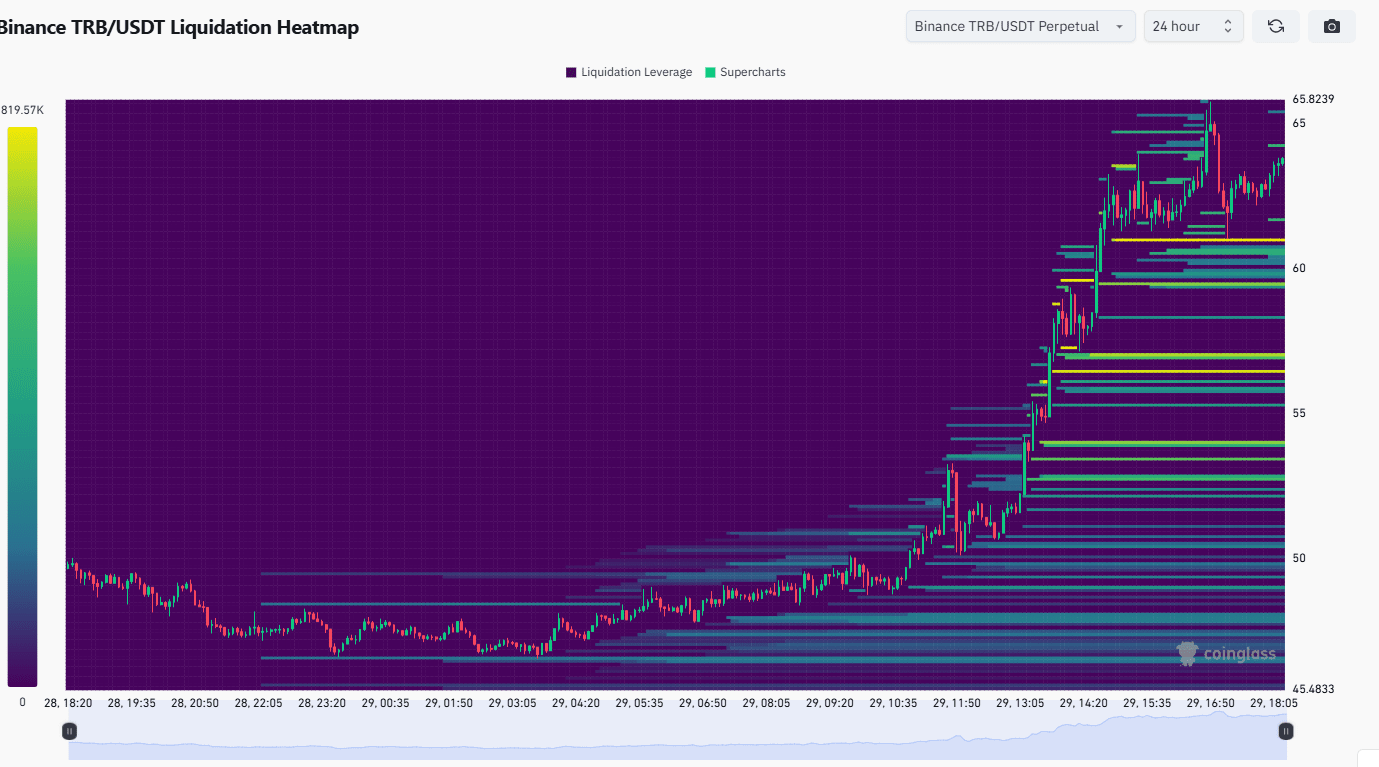The height and width of the screenshot is (767, 1379).
Task: Take a chart screenshot with the camera button
Action: point(1332,26)
